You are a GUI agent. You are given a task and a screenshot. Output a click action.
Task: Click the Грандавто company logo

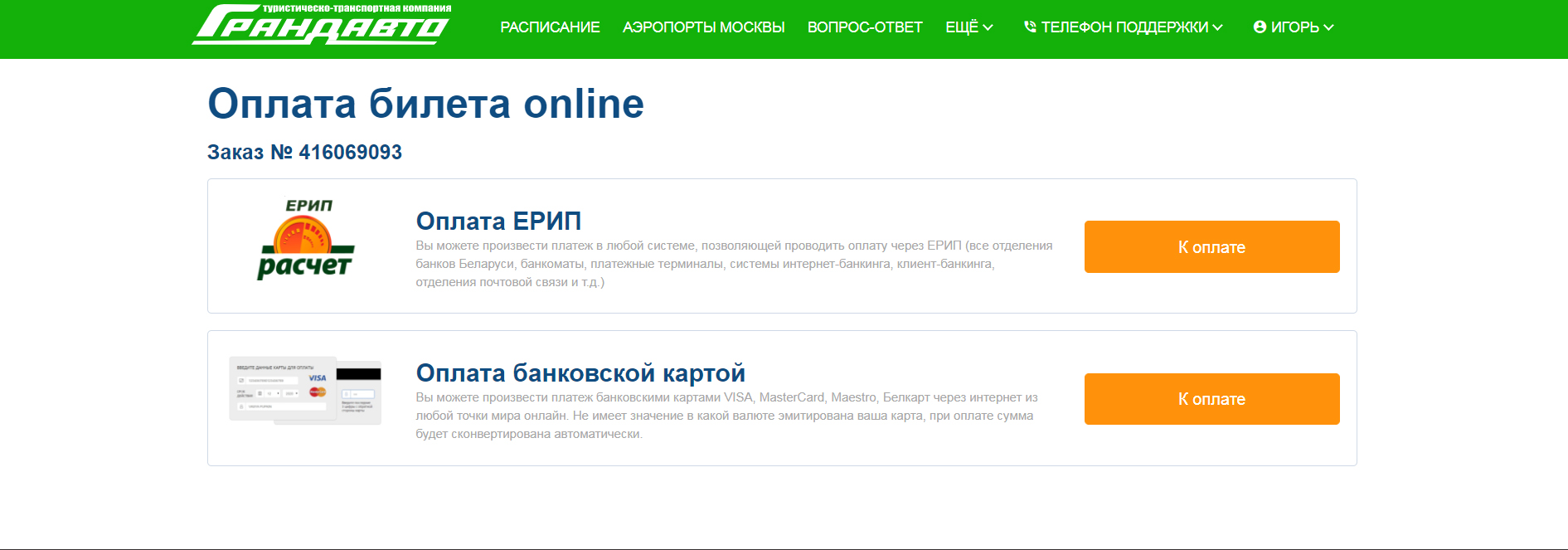click(321, 25)
